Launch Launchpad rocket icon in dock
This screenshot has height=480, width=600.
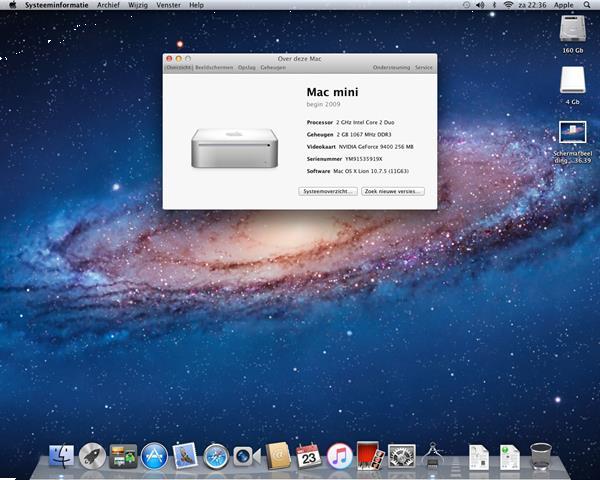click(92, 456)
